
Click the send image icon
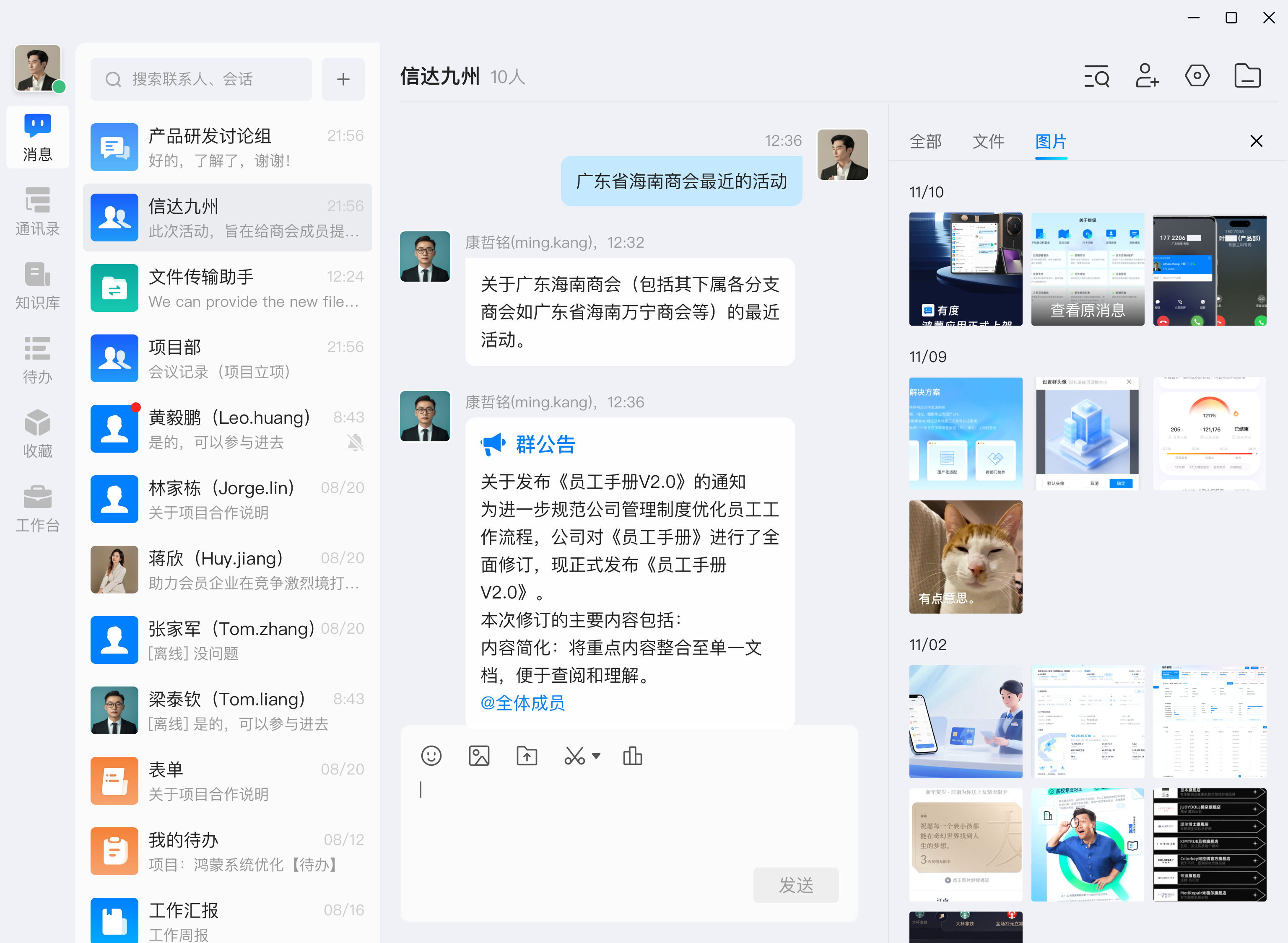point(478,756)
